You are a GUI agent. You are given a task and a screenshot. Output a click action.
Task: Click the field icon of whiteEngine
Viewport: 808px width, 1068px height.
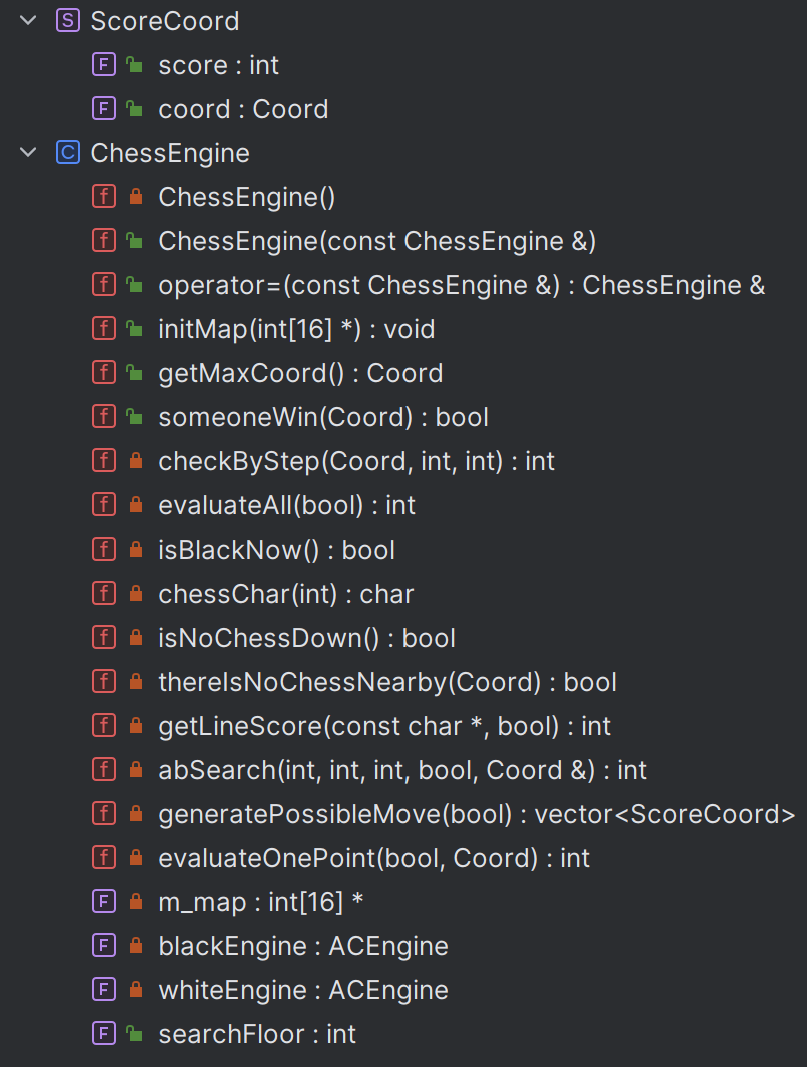pos(104,990)
